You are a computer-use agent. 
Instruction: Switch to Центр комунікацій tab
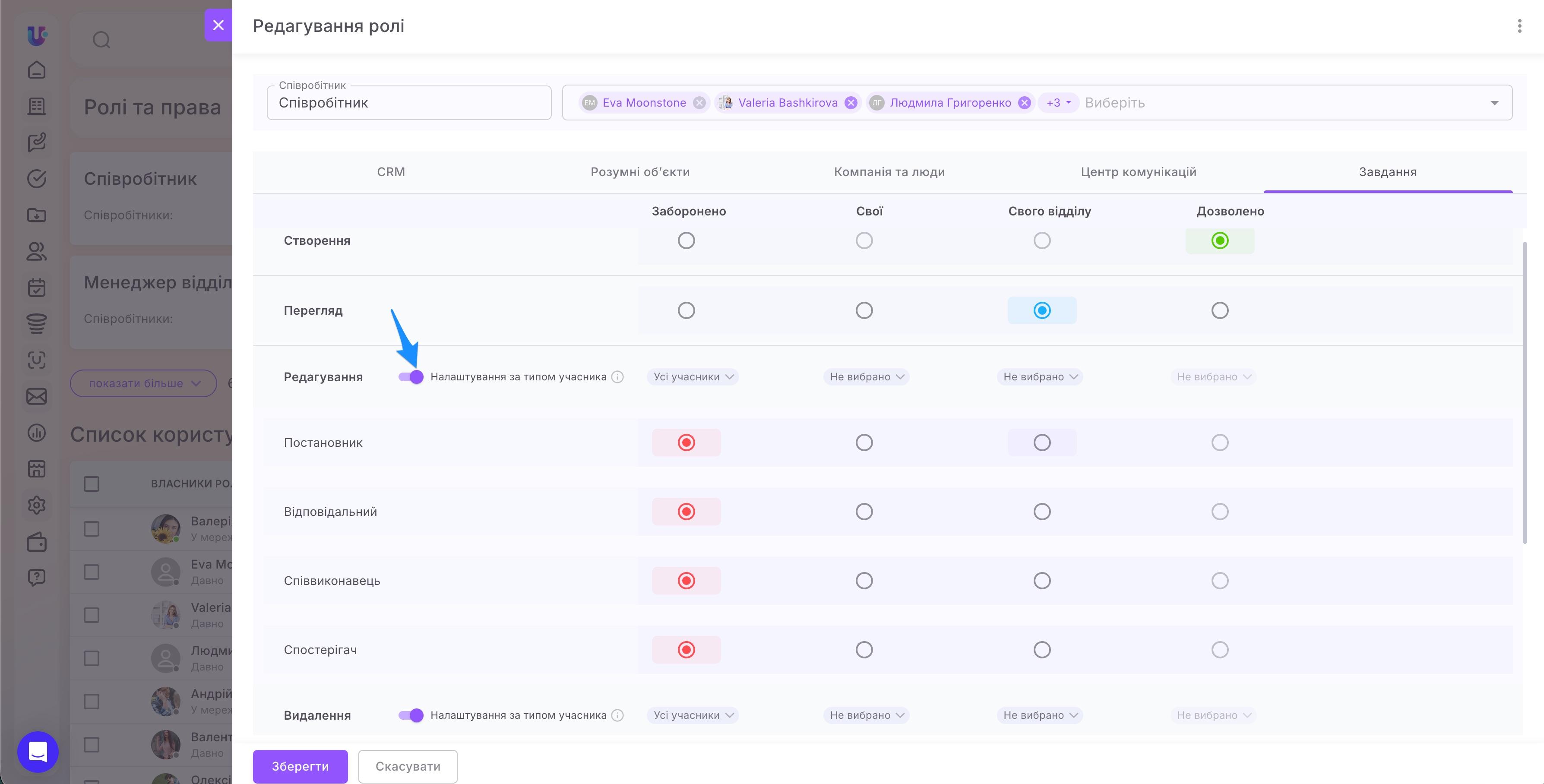(1138, 172)
